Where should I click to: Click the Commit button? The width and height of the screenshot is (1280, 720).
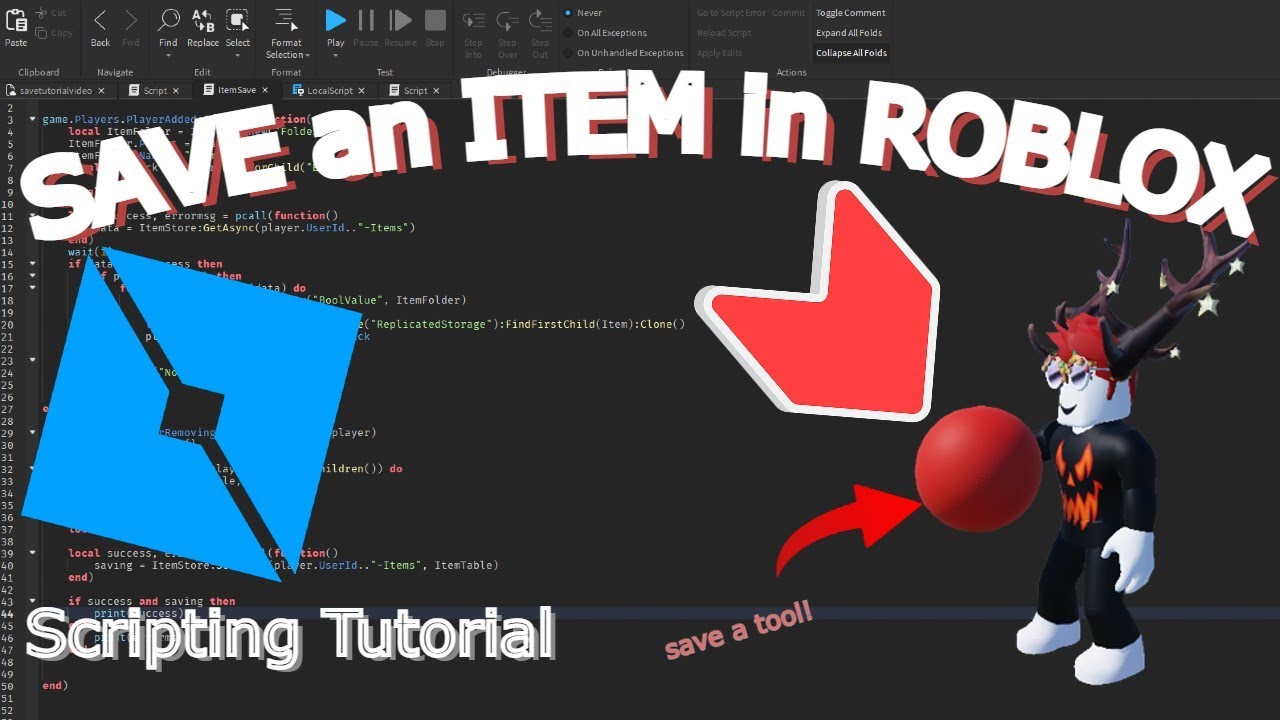pyautogui.click(x=788, y=13)
